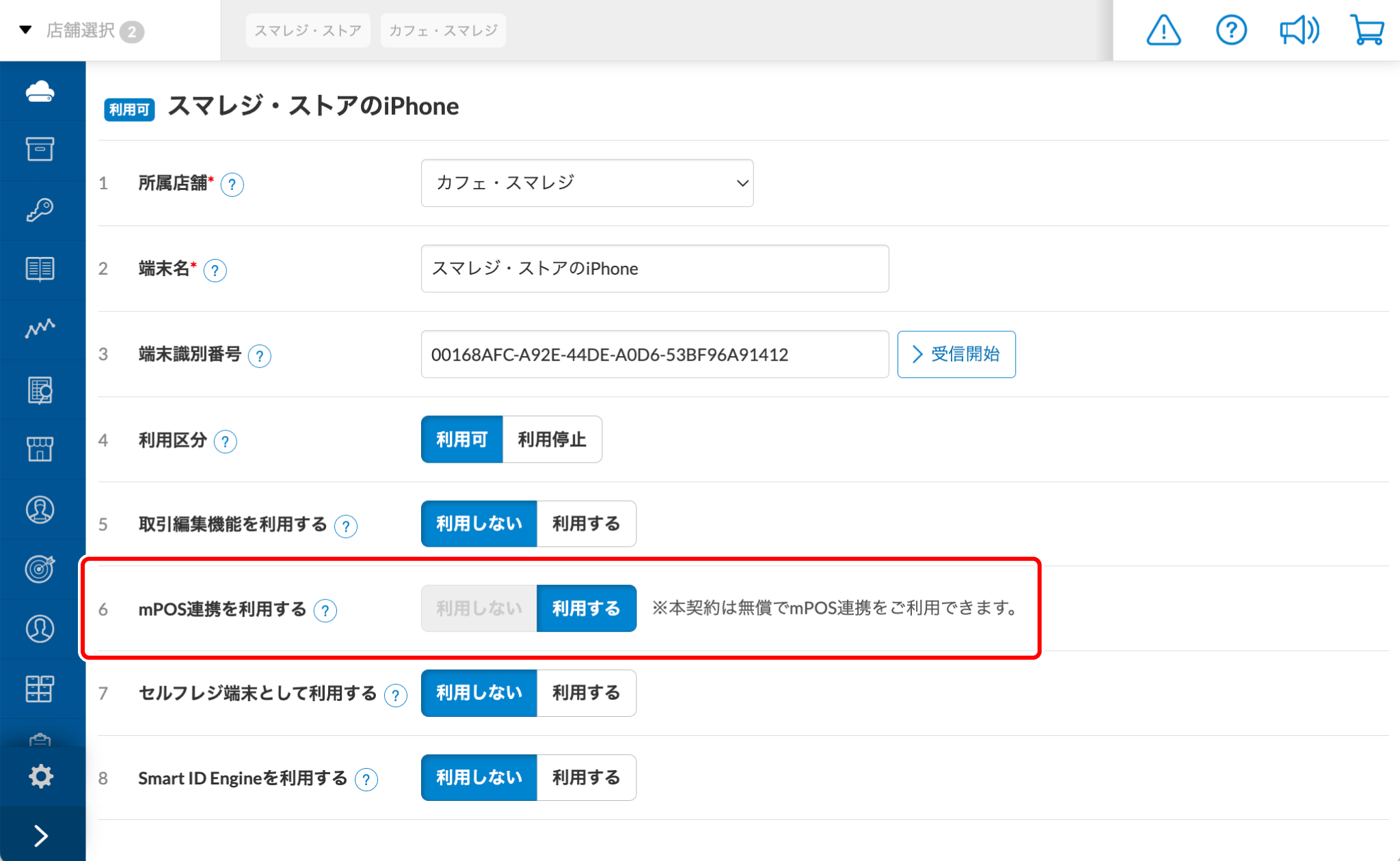Show help for 所属店舗

pyautogui.click(x=232, y=184)
